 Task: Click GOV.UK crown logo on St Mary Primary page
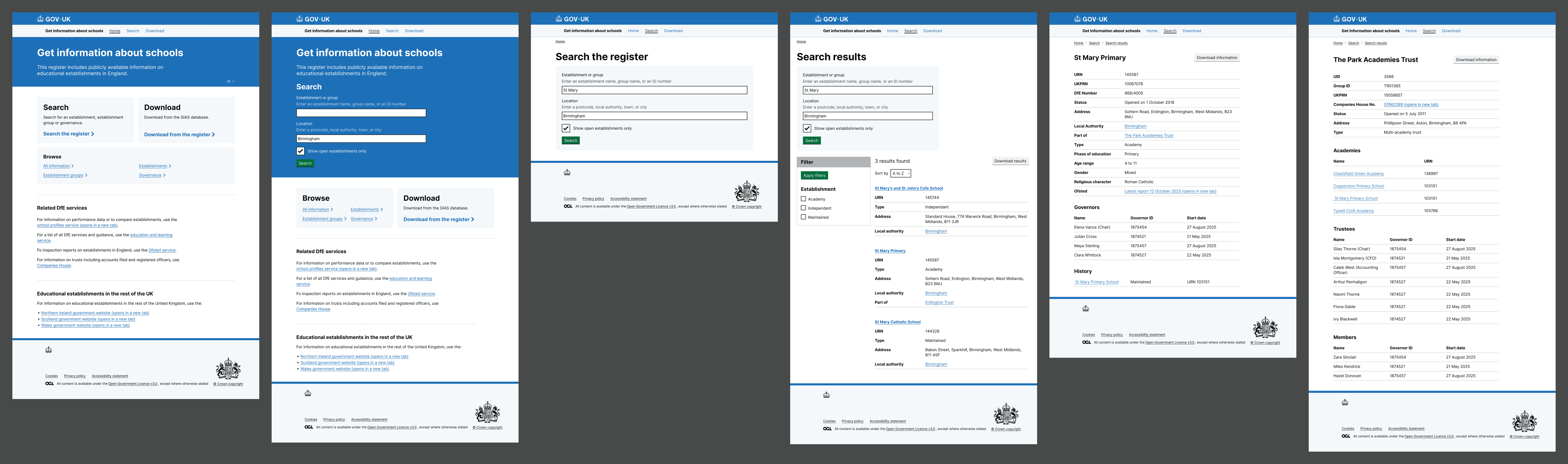pyautogui.click(x=1091, y=19)
